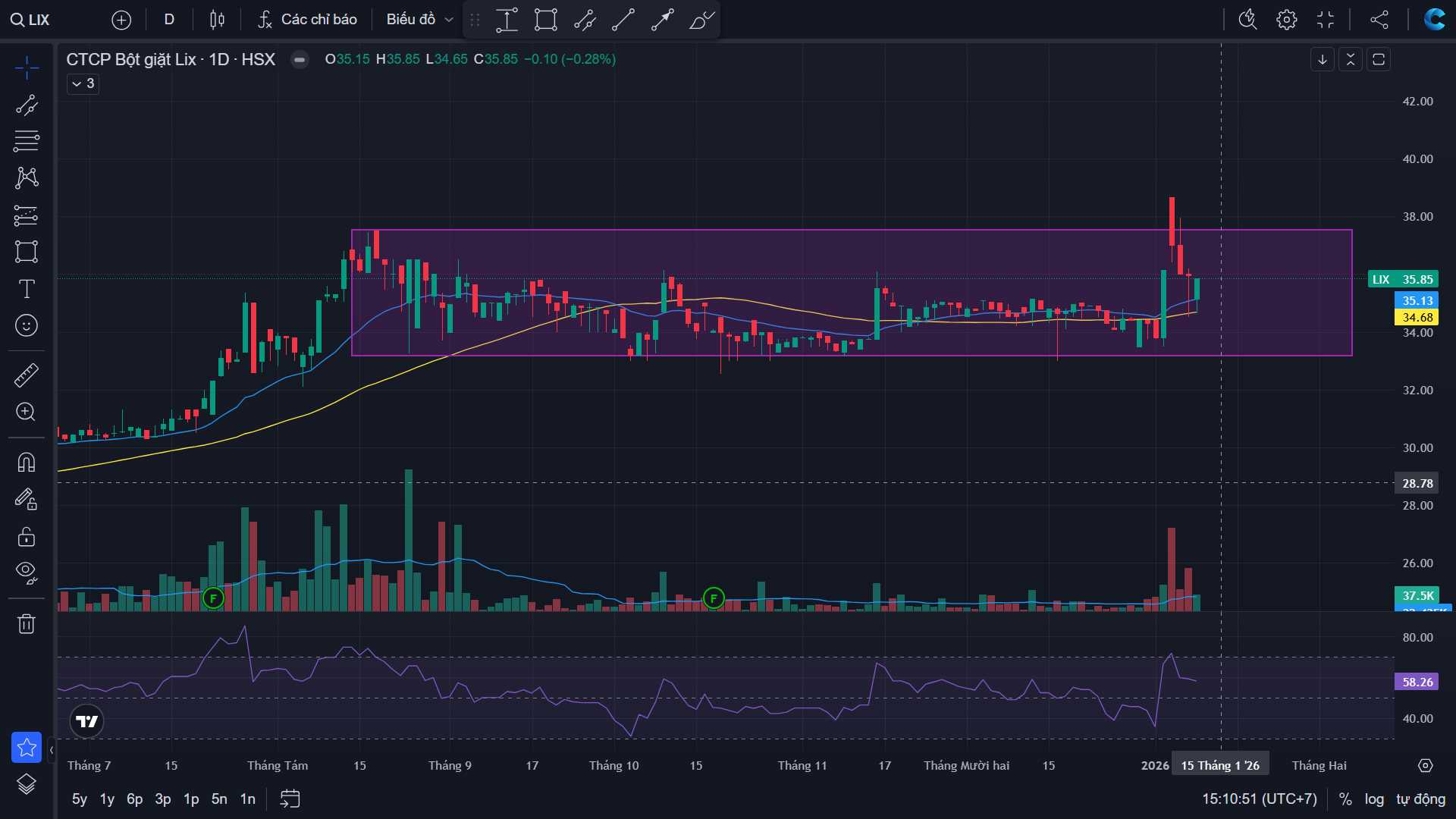
Task: Toggle log scale
Action: (1374, 799)
